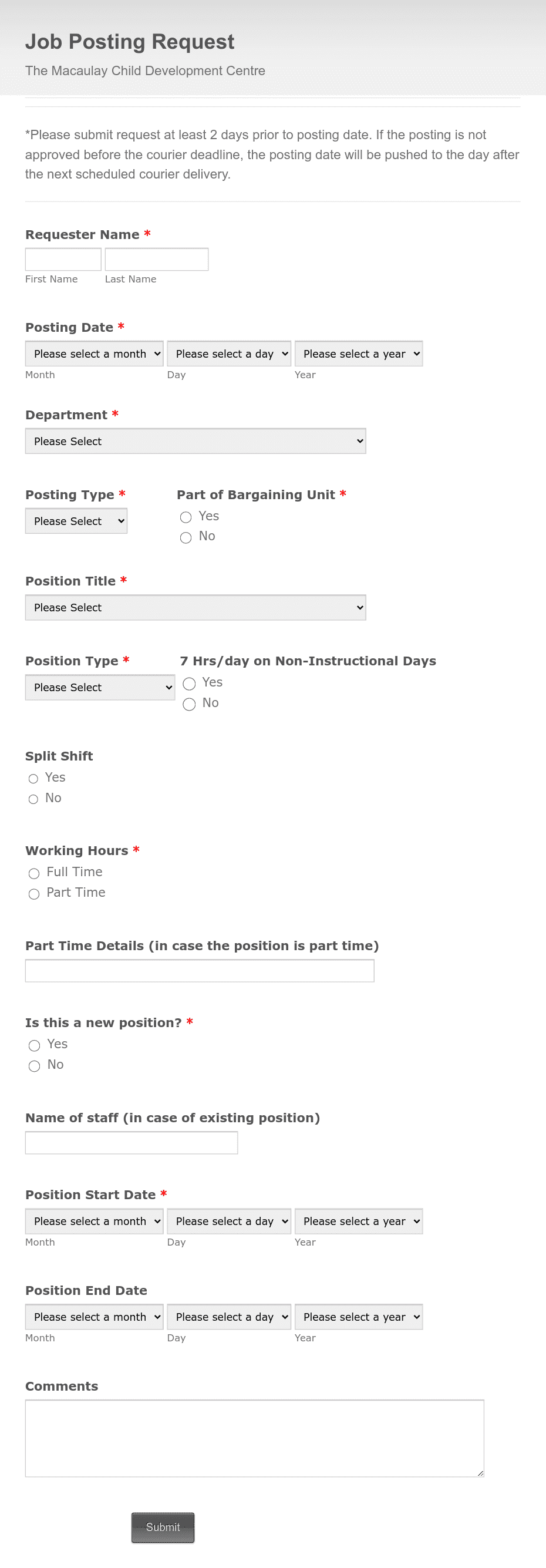Viewport: 546px width, 1568px height.
Task: Open the Position Start Date month dropdown
Action: coord(94,1221)
